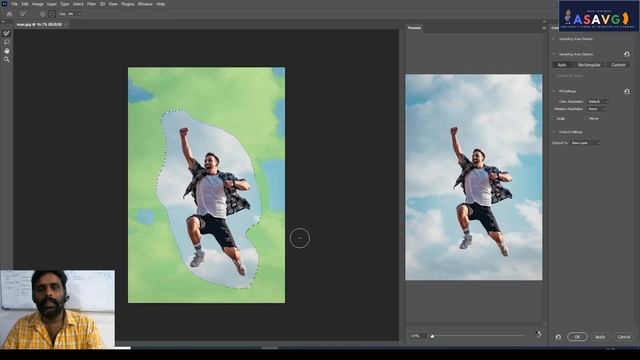The height and width of the screenshot is (360, 640).
Task: Open the Image menu
Action: 38,4
